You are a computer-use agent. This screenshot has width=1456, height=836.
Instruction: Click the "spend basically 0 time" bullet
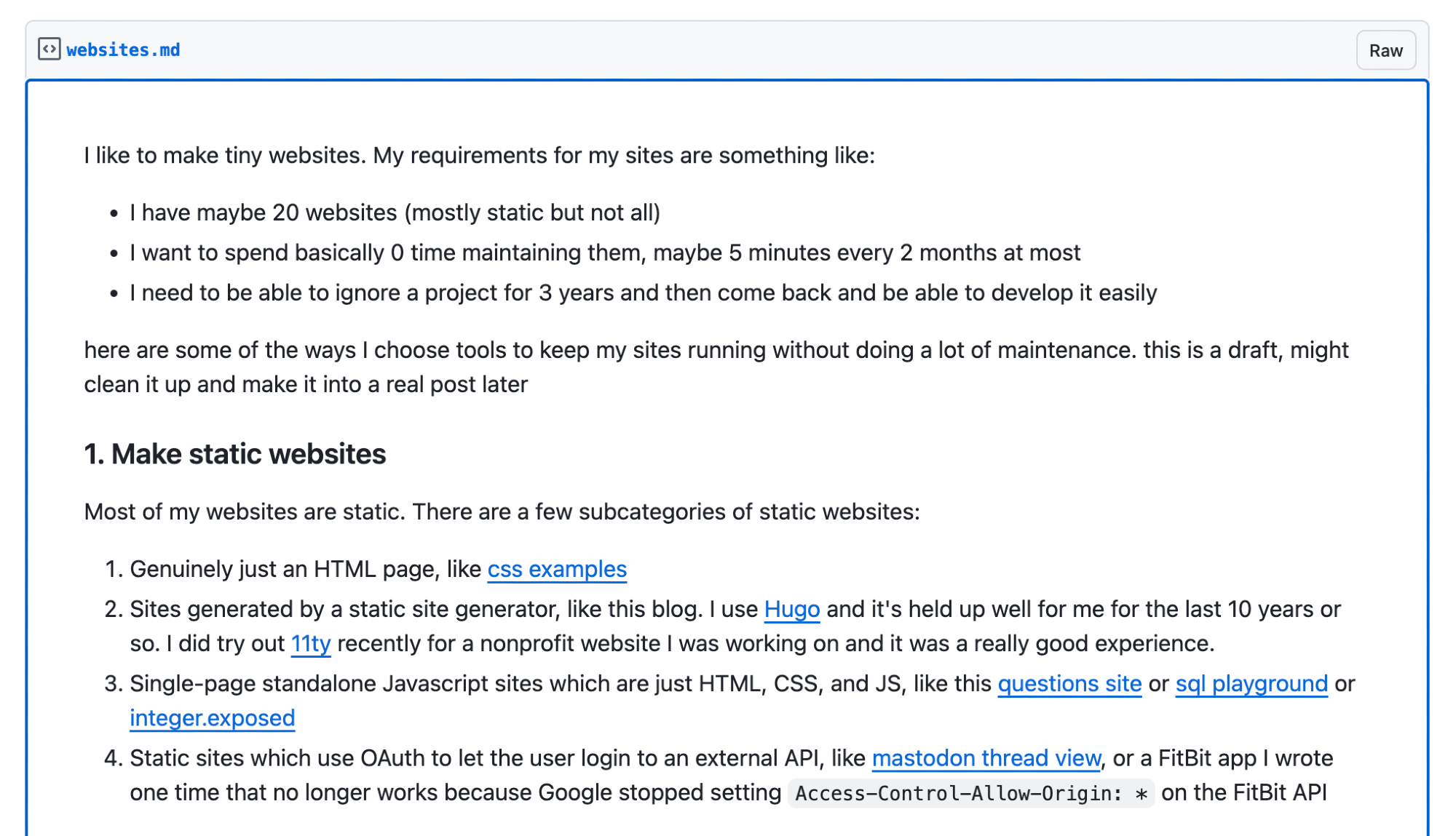[604, 252]
